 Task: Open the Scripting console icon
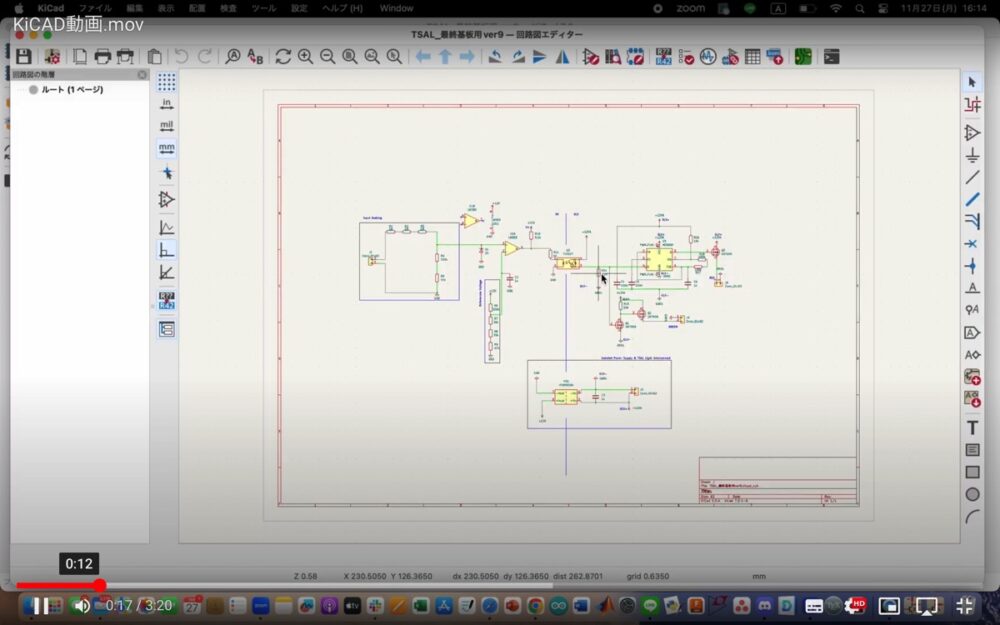[831, 57]
